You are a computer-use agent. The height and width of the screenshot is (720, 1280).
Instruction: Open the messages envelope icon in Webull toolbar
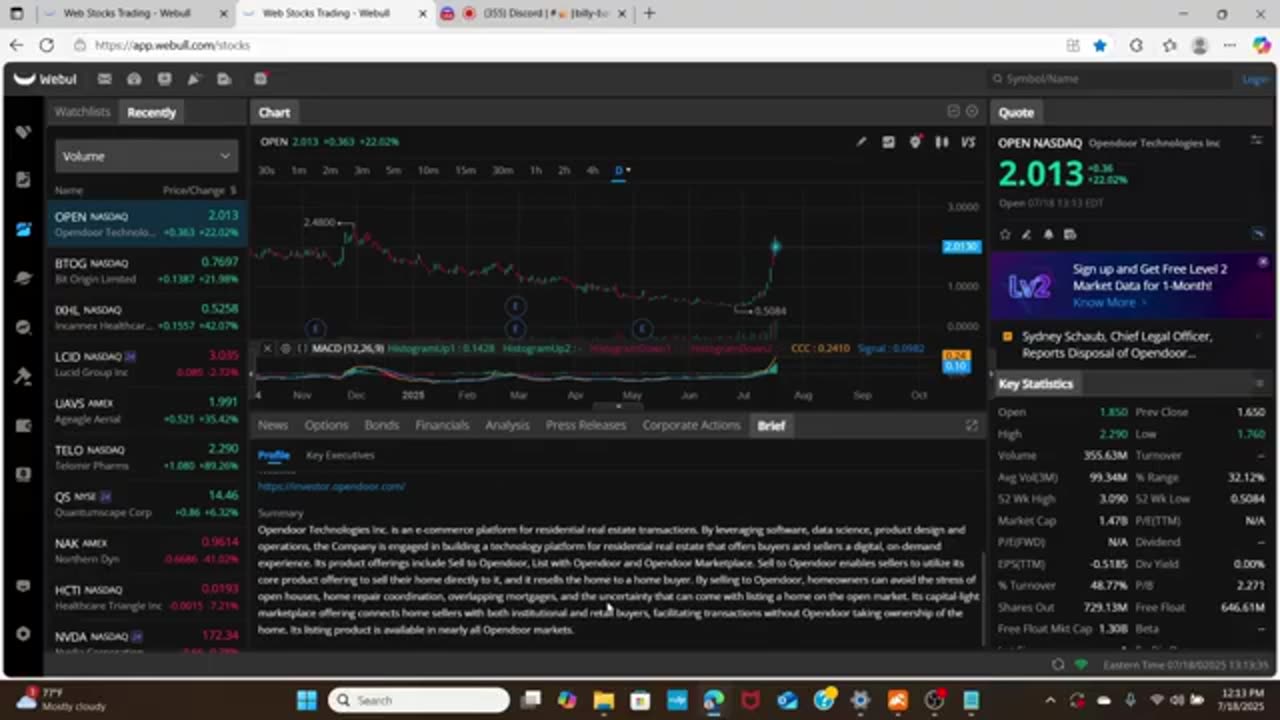(104, 79)
